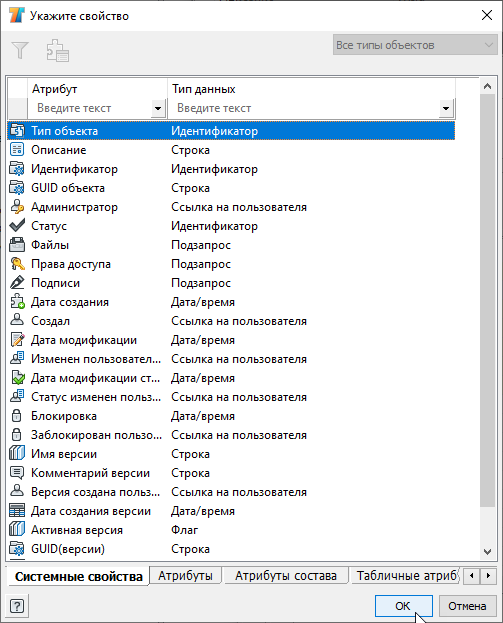Click the Отмена button

point(467,606)
